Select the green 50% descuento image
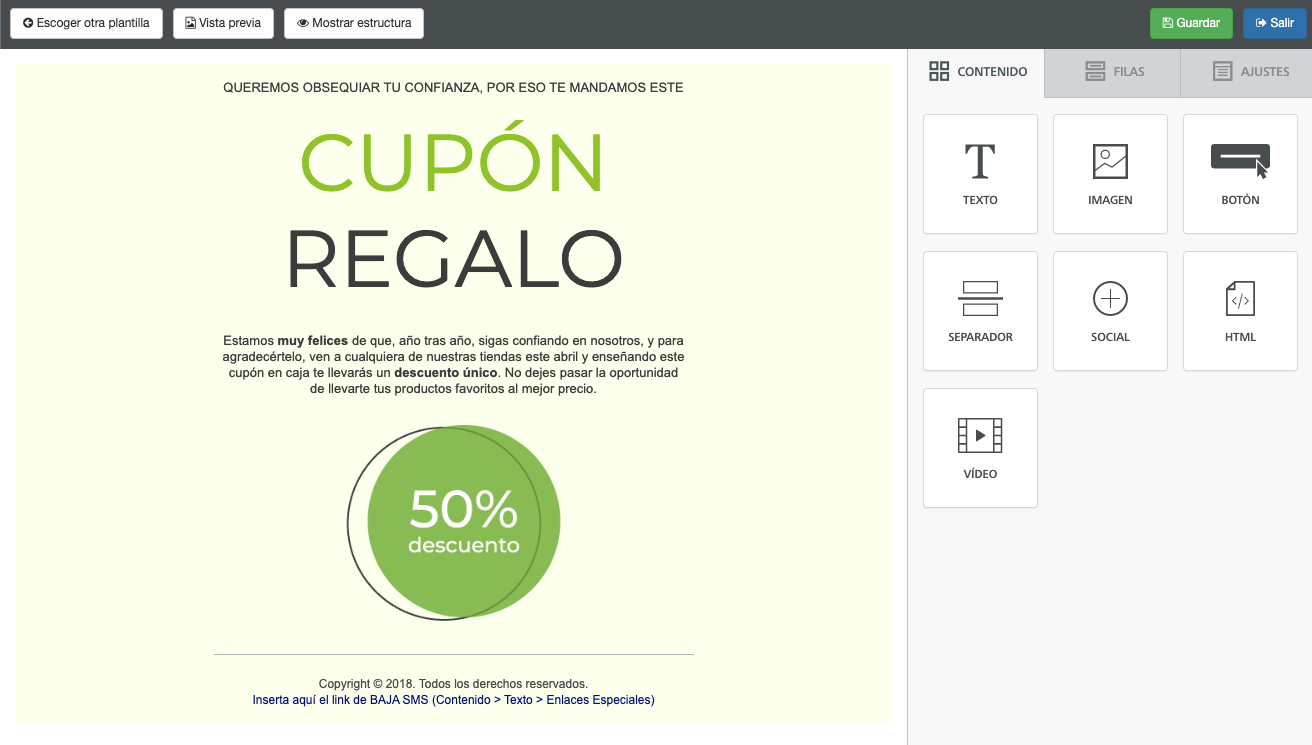The width and height of the screenshot is (1312, 745). click(453, 522)
